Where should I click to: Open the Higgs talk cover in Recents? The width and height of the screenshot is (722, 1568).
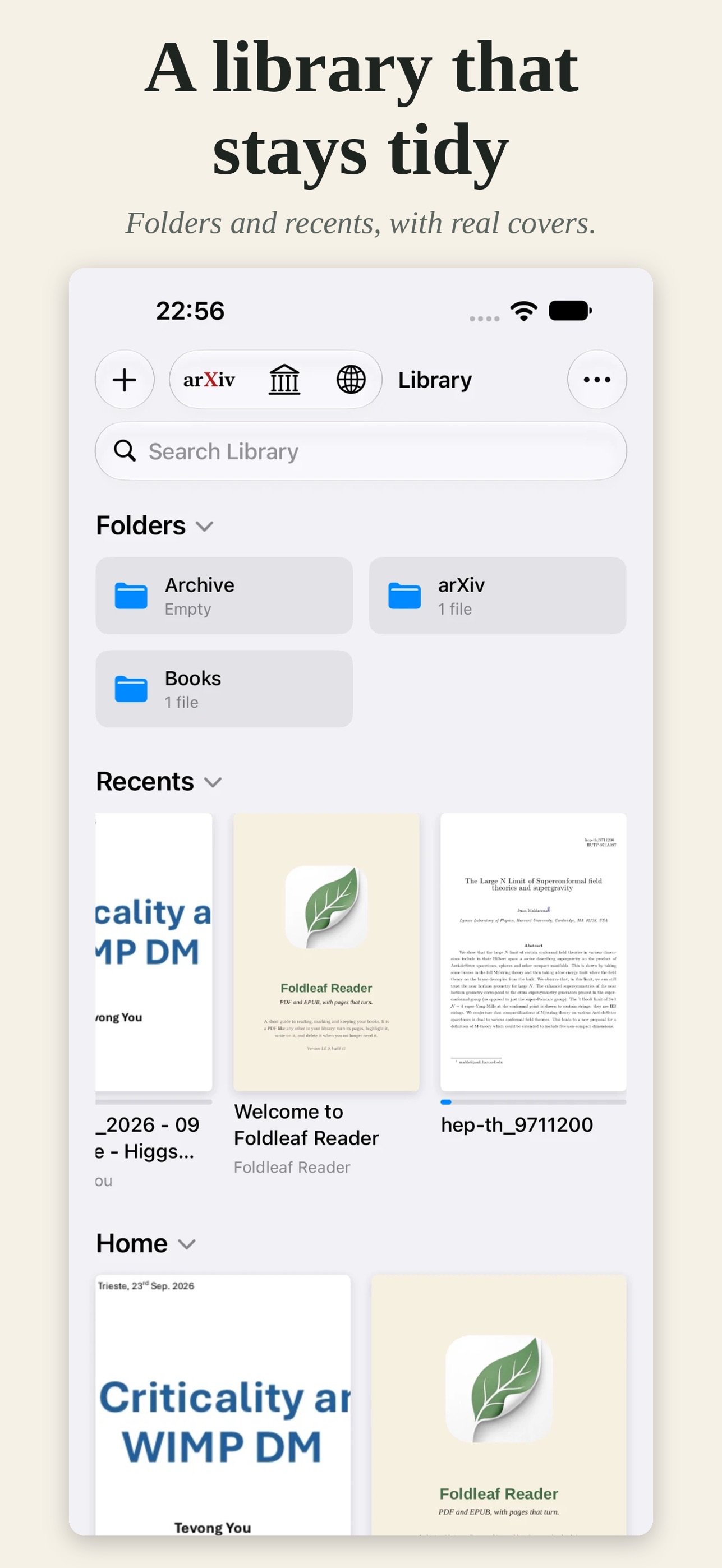coord(154,952)
